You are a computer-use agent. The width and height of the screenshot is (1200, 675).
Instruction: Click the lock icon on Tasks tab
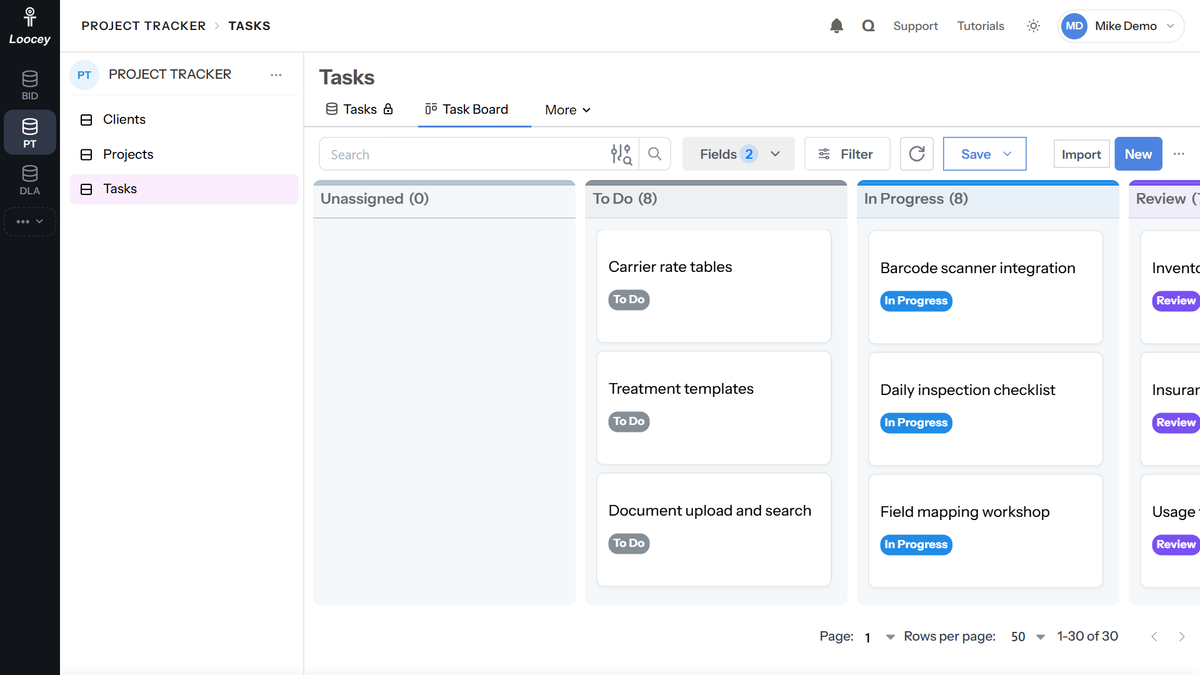point(388,109)
